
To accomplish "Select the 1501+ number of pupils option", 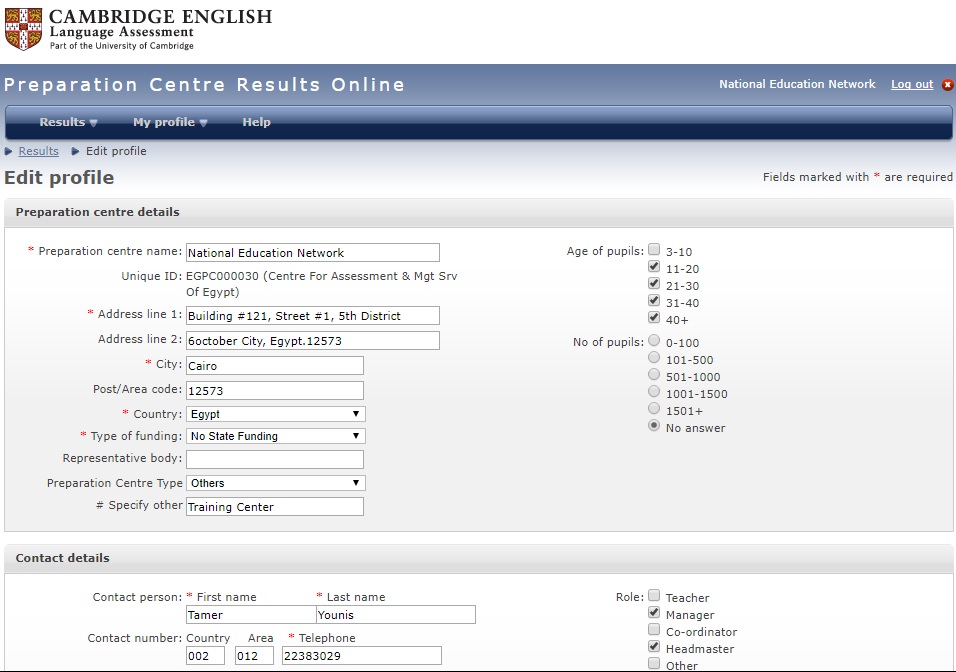I will [654, 409].
